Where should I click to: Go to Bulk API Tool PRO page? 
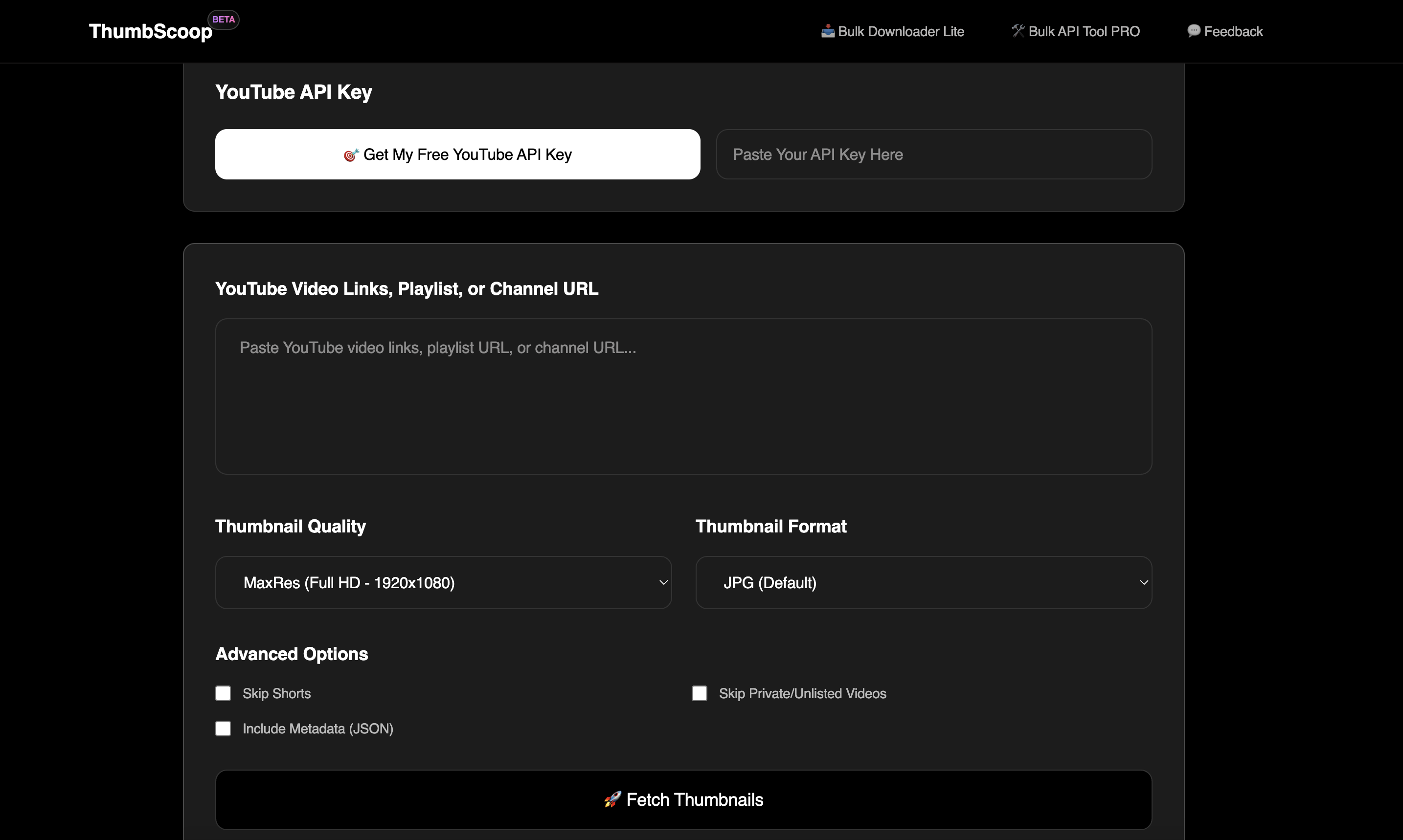pyautogui.click(x=1084, y=32)
